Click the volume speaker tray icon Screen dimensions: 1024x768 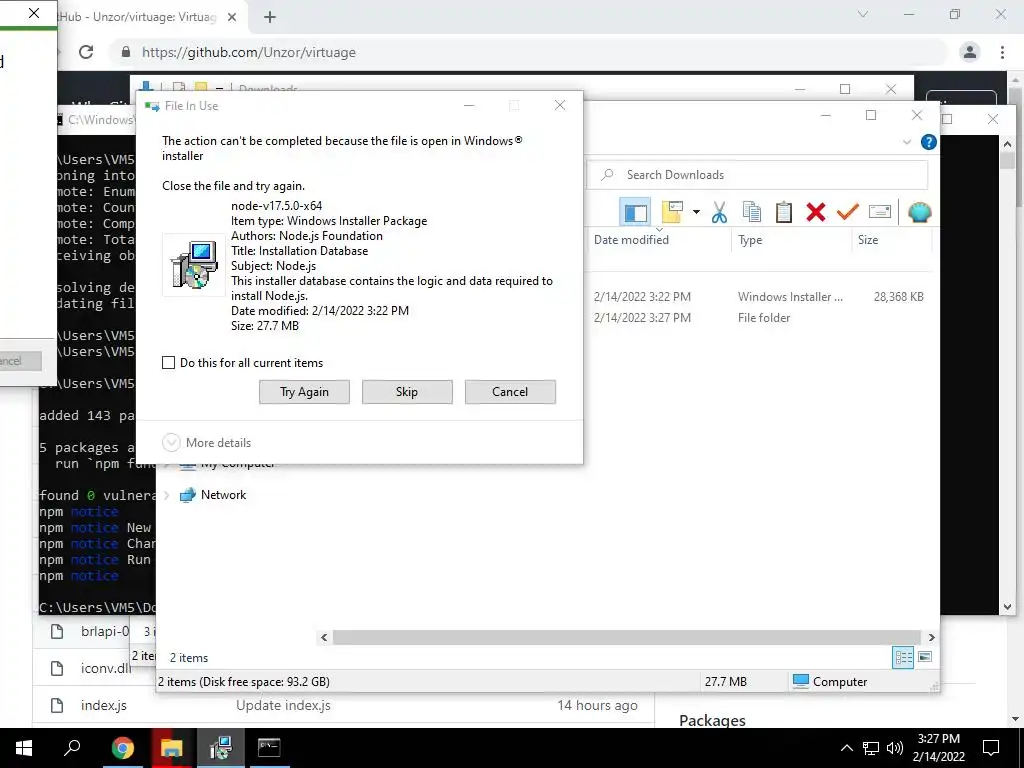(x=895, y=748)
